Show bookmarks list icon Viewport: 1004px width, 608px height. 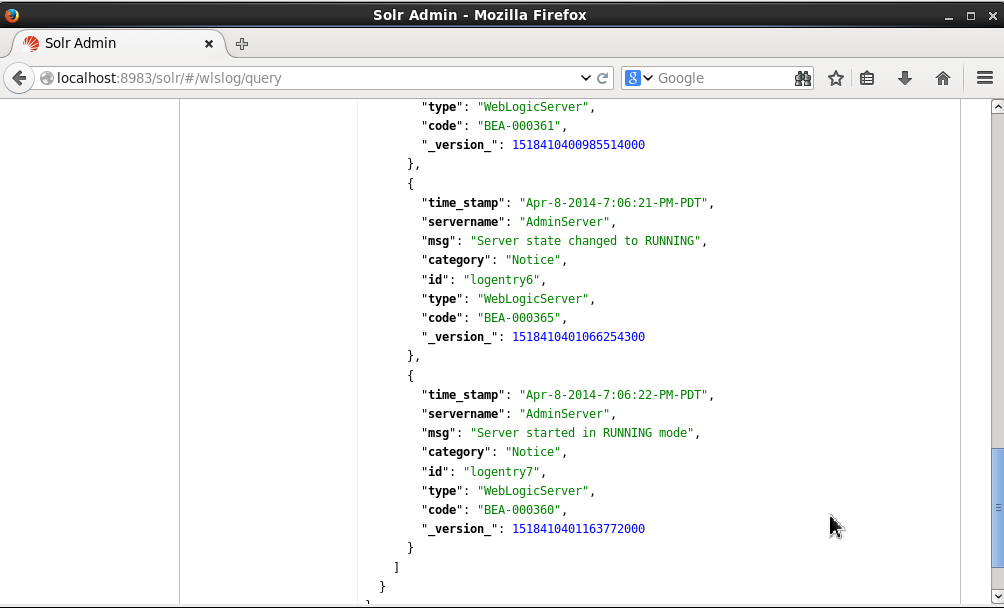(867, 78)
